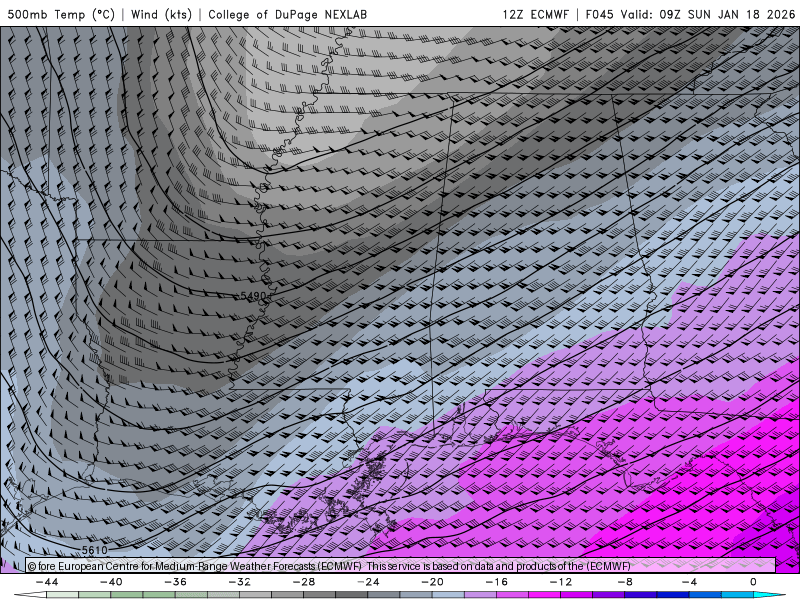Click the "500mb Temp (°C)" title text

(61, 14)
